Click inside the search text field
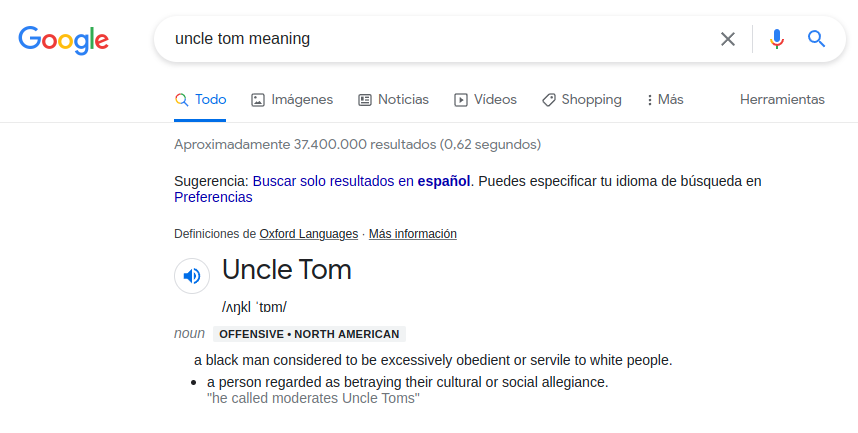858x433 pixels. point(438,39)
